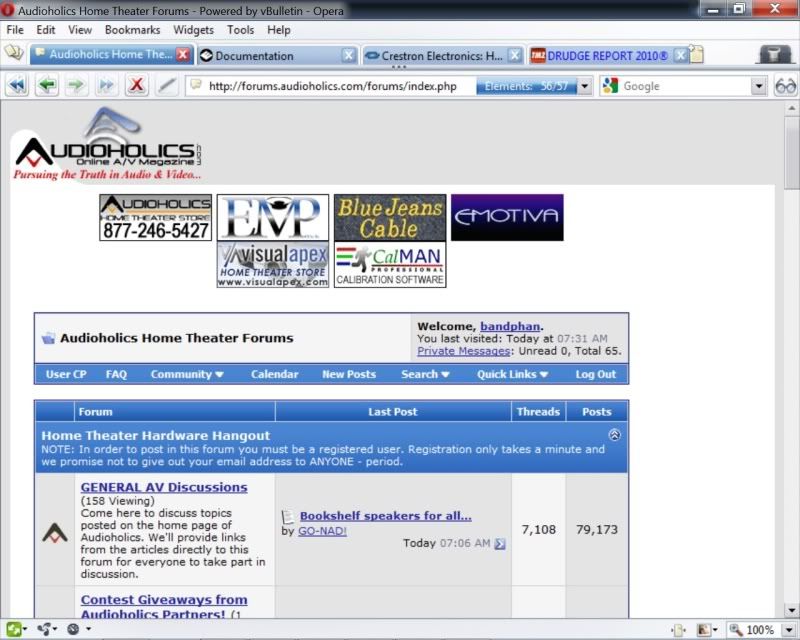The height and width of the screenshot is (640, 800).
Task: Open the GENERAL AV Discussions forum
Action: pyautogui.click(x=164, y=487)
